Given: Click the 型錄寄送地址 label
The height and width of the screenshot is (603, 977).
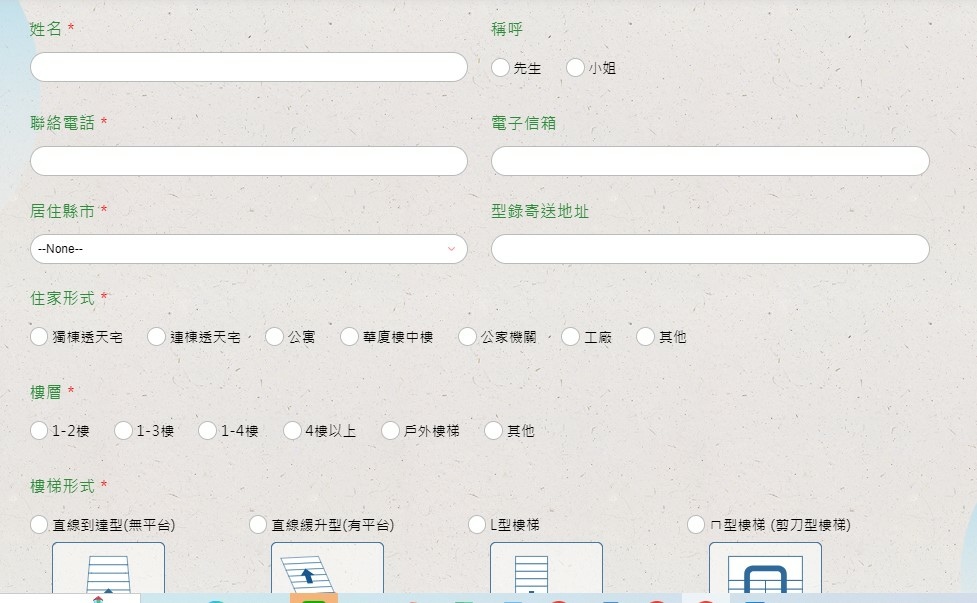Looking at the screenshot, I should 540,211.
